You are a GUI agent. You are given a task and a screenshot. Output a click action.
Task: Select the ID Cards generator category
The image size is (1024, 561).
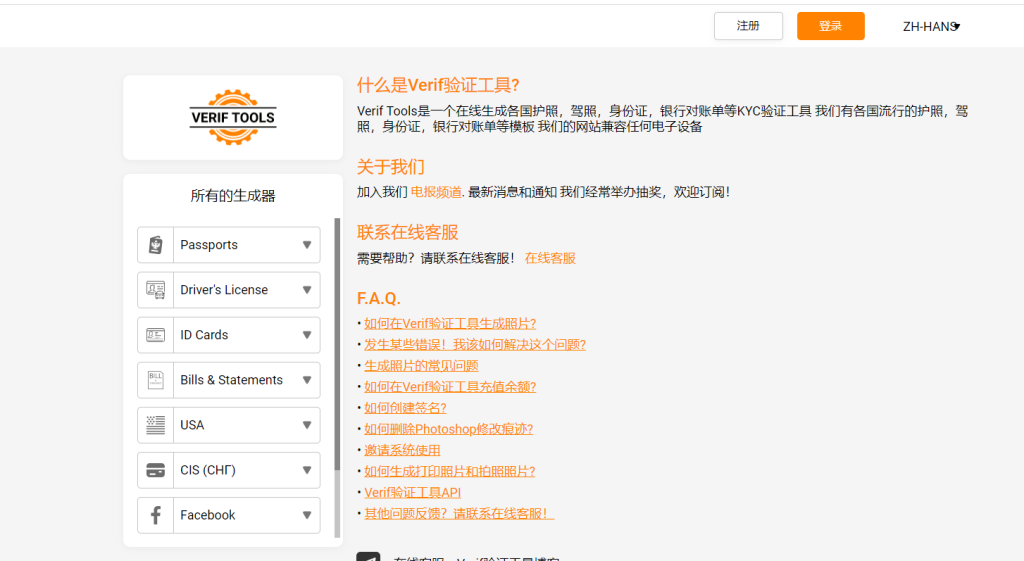(x=229, y=335)
